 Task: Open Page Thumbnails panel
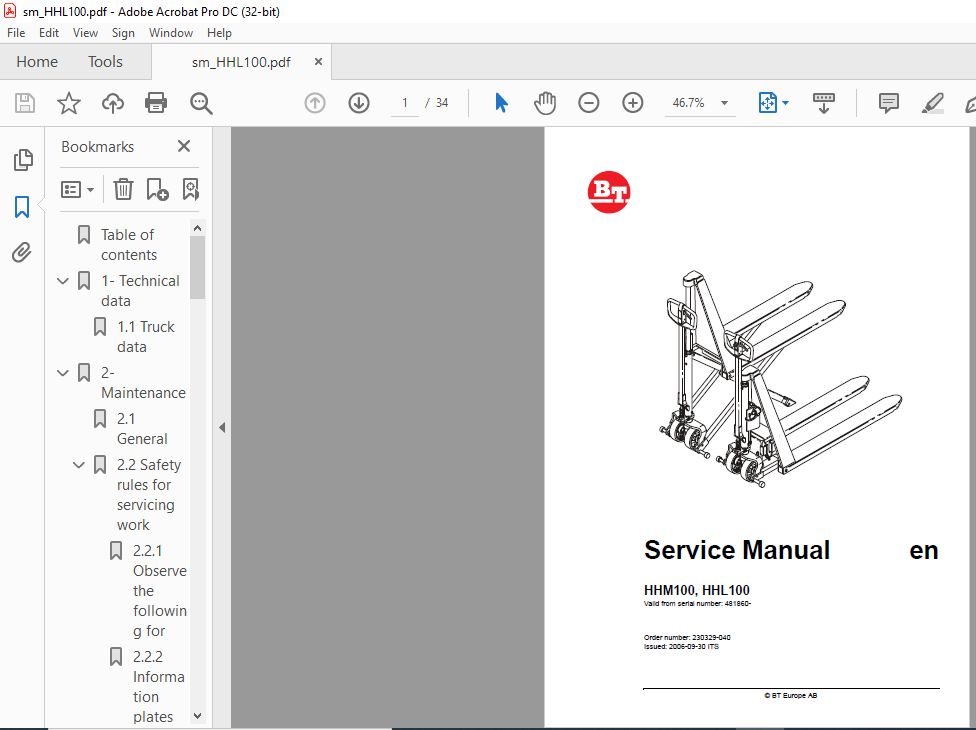point(23,160)
